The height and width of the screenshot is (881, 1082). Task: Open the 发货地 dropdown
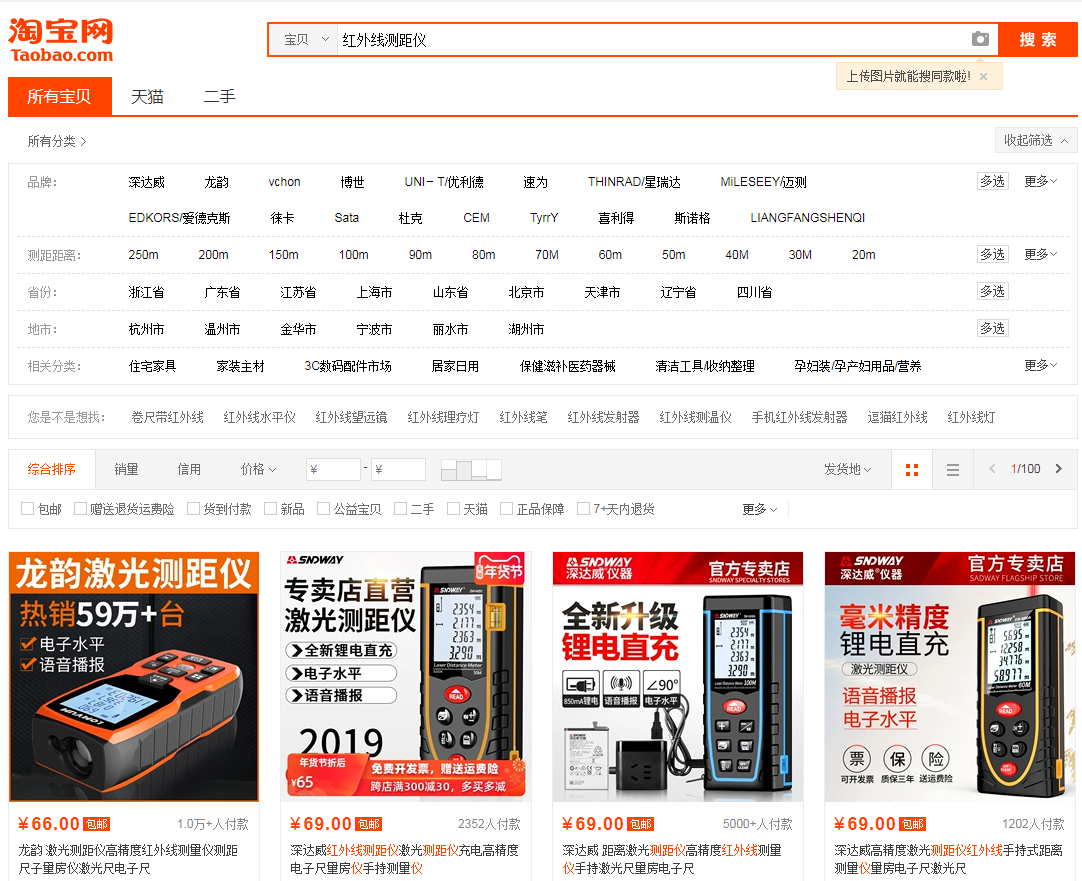(x=847, y=469)
